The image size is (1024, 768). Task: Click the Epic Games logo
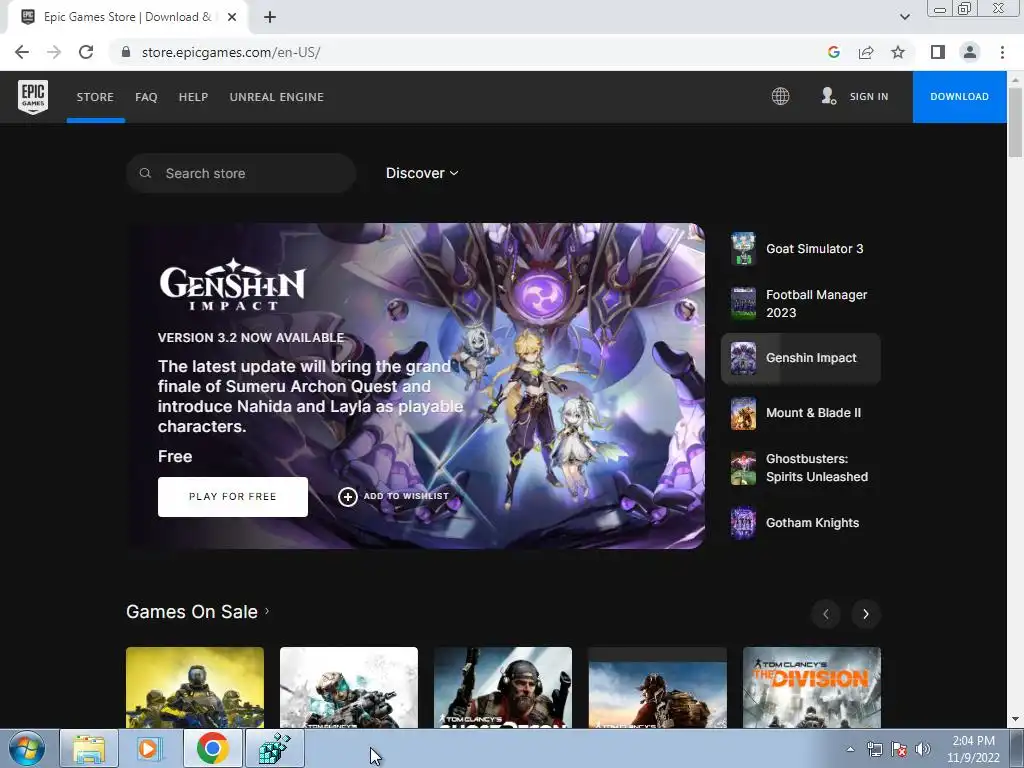pos(33,97)
